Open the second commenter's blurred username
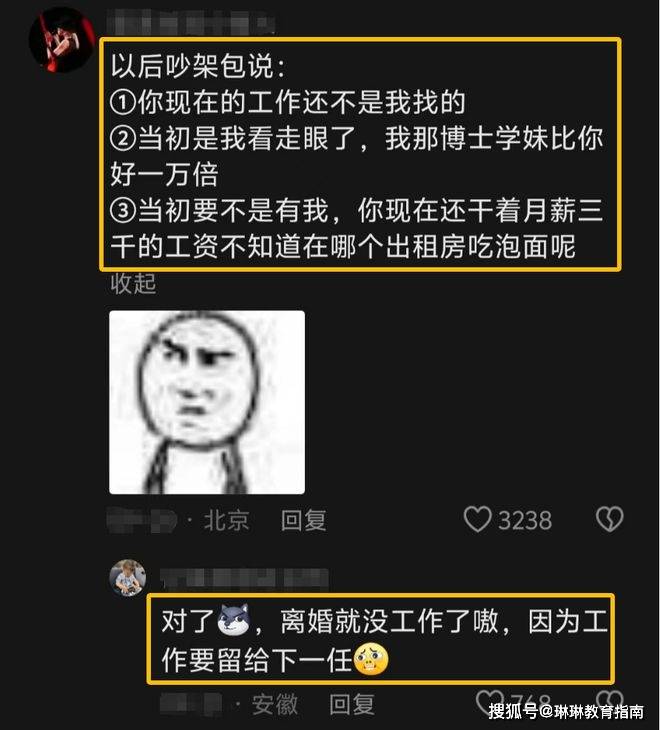Screen dimensions: 660x730 (x=245, y=578)
